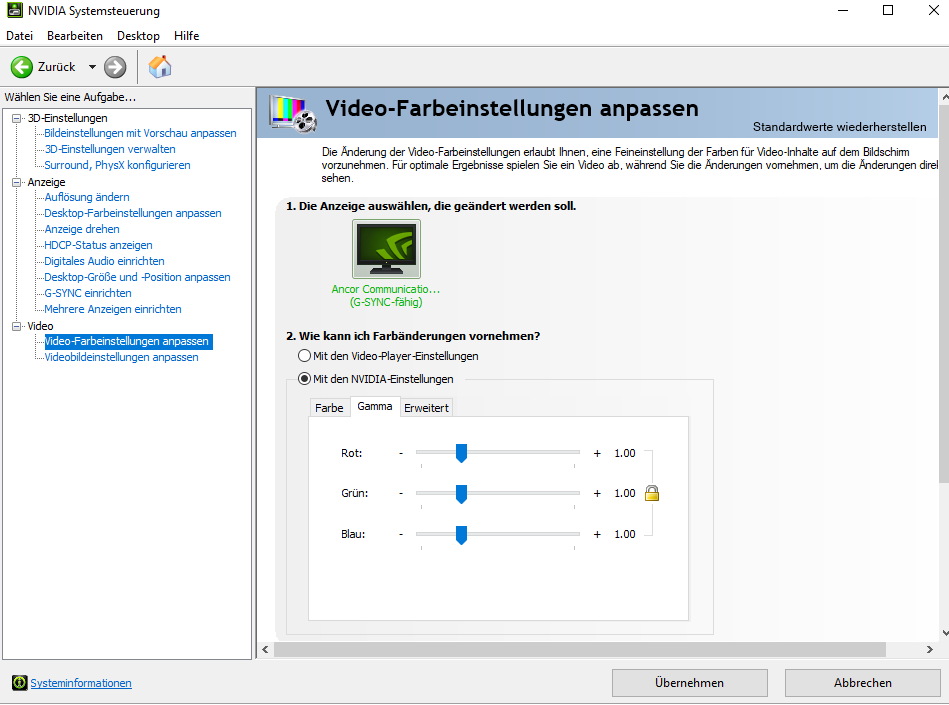This screenshot has height=705, width=949.
Task: Open Bildeinstellungen mit Vorschau anpassen
Action: pos(140,133)
